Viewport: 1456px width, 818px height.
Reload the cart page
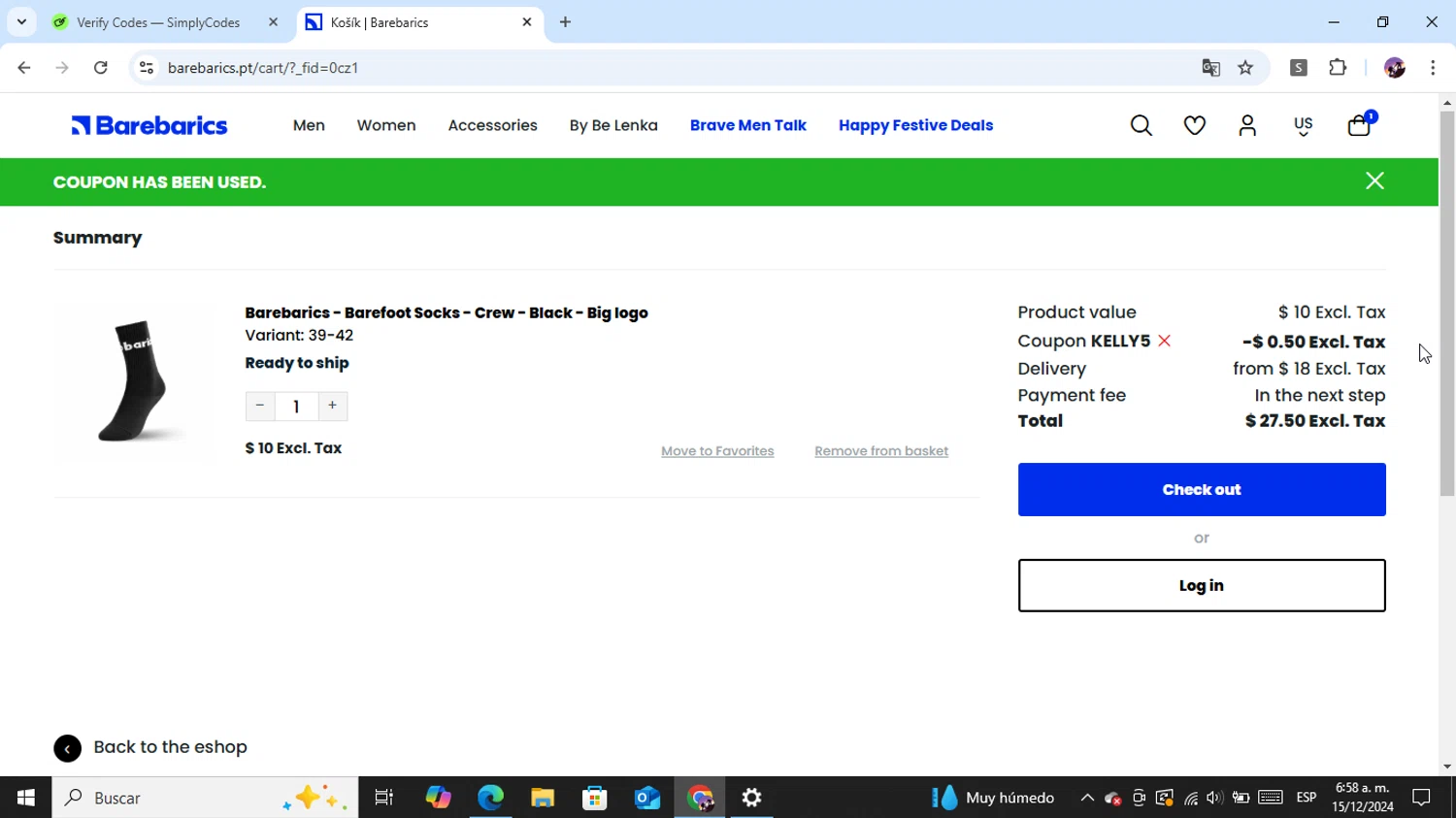click(100, 68)
